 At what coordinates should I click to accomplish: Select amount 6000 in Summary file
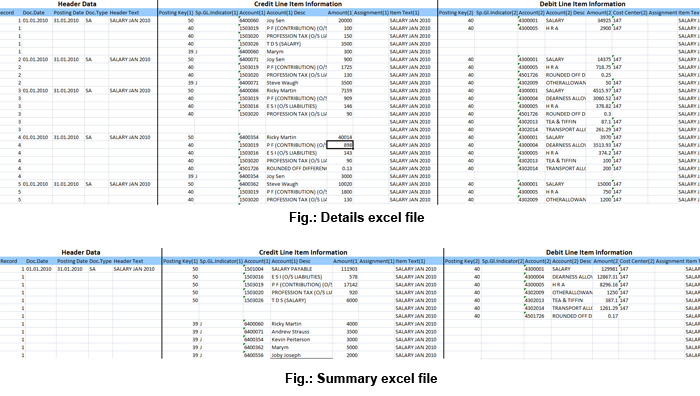pyautogui.click(x=352, y=300)
